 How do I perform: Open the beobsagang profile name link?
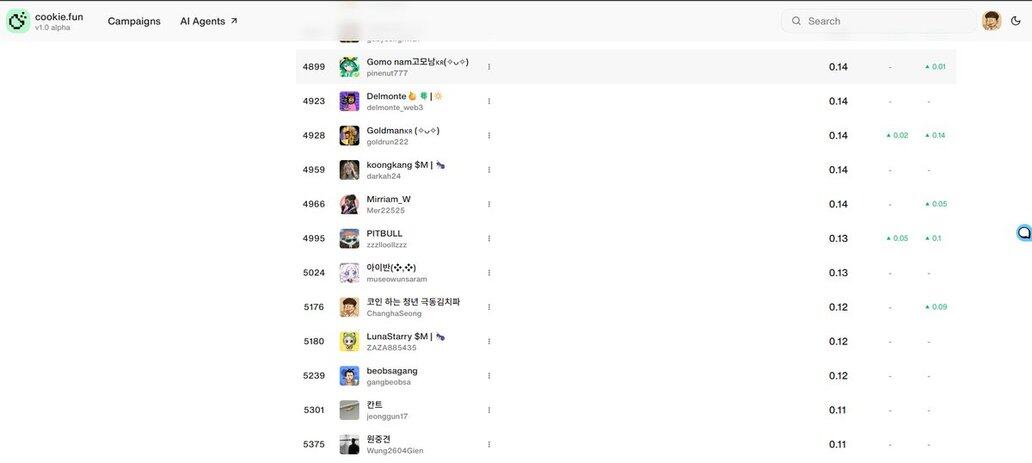click(x=392, y=371)
